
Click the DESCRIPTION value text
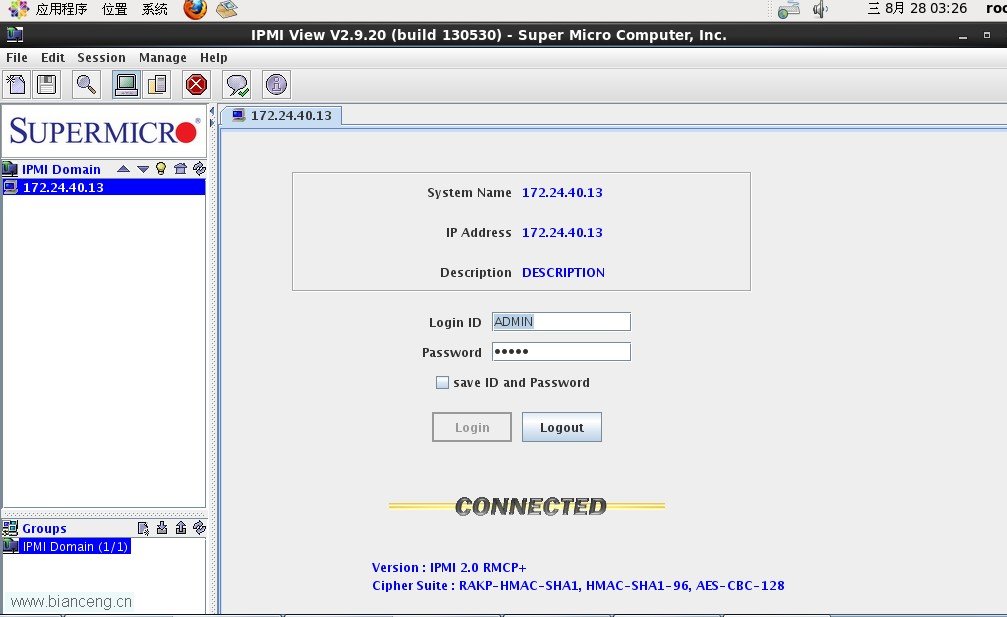click(563, 273)
